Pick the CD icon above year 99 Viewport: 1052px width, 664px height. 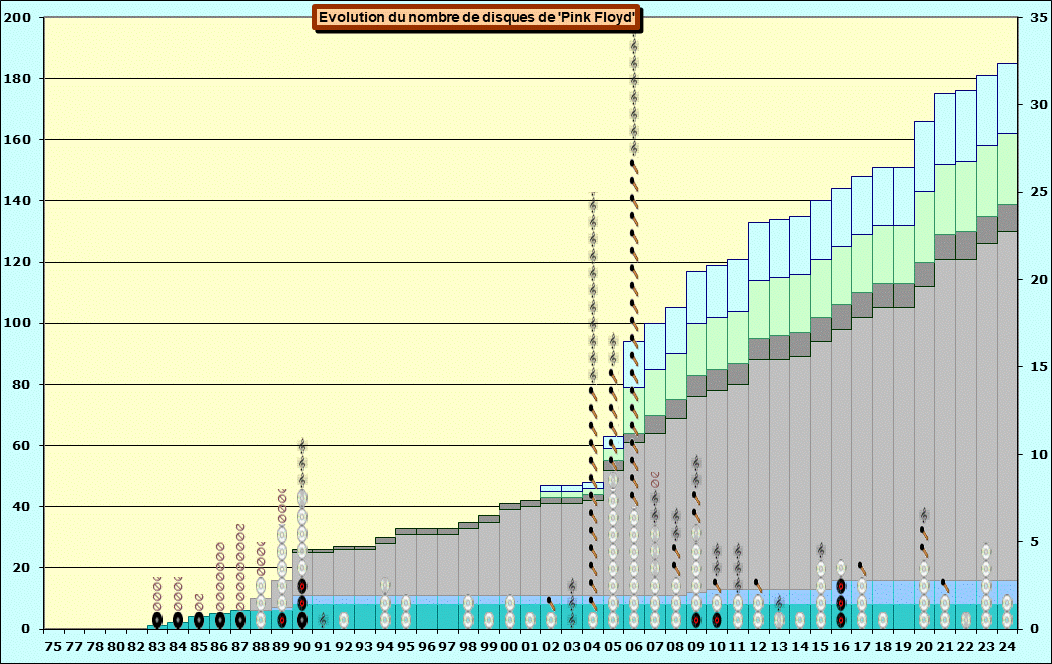[x=488, y=620]
